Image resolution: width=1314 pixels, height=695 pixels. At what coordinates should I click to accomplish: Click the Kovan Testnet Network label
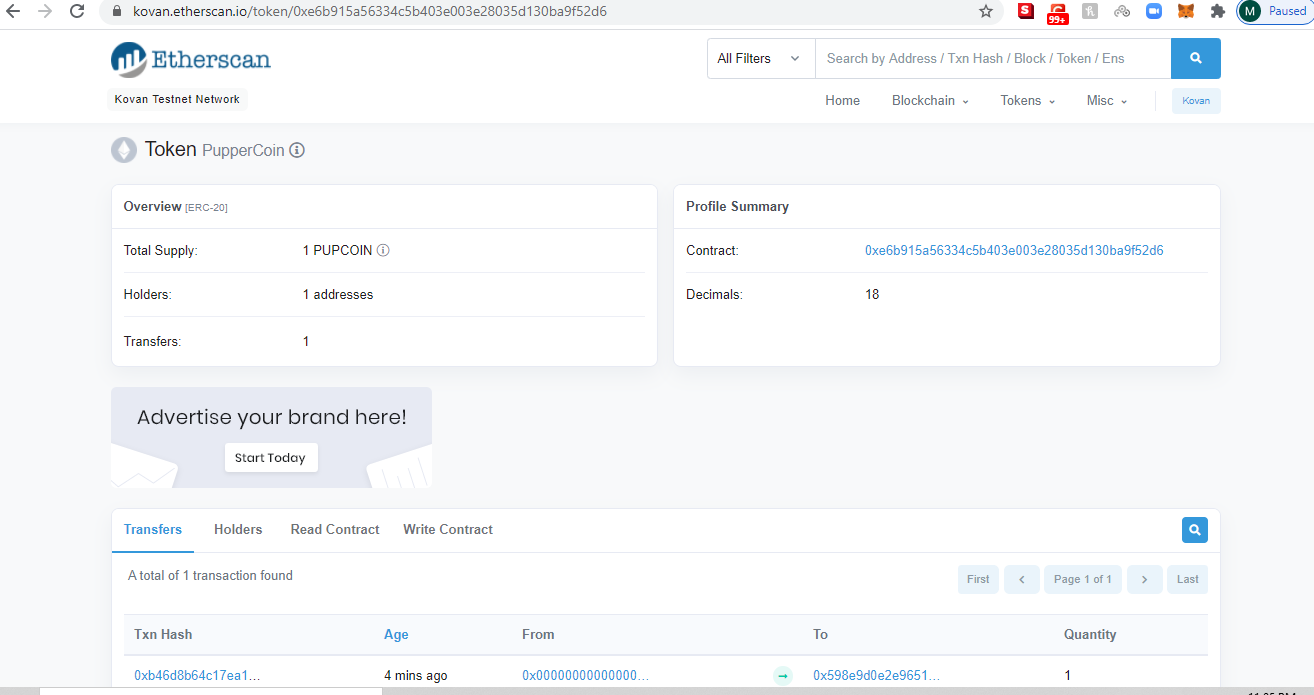coord(177,100)
